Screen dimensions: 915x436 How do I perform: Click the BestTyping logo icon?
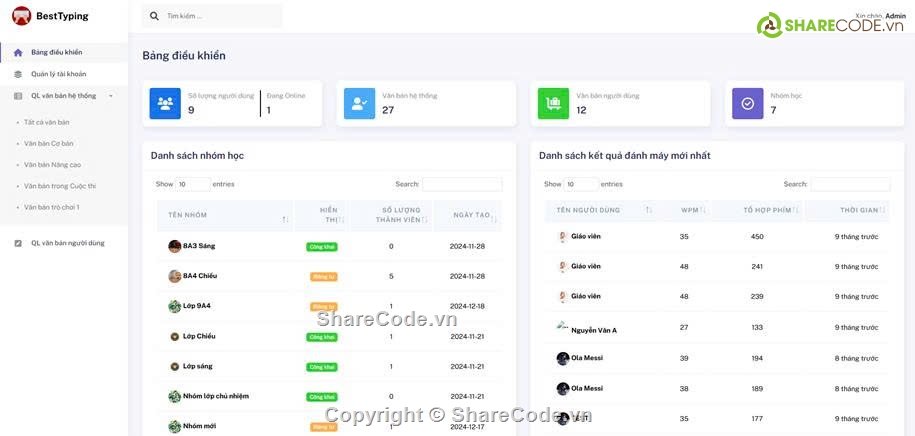point(20,16)
